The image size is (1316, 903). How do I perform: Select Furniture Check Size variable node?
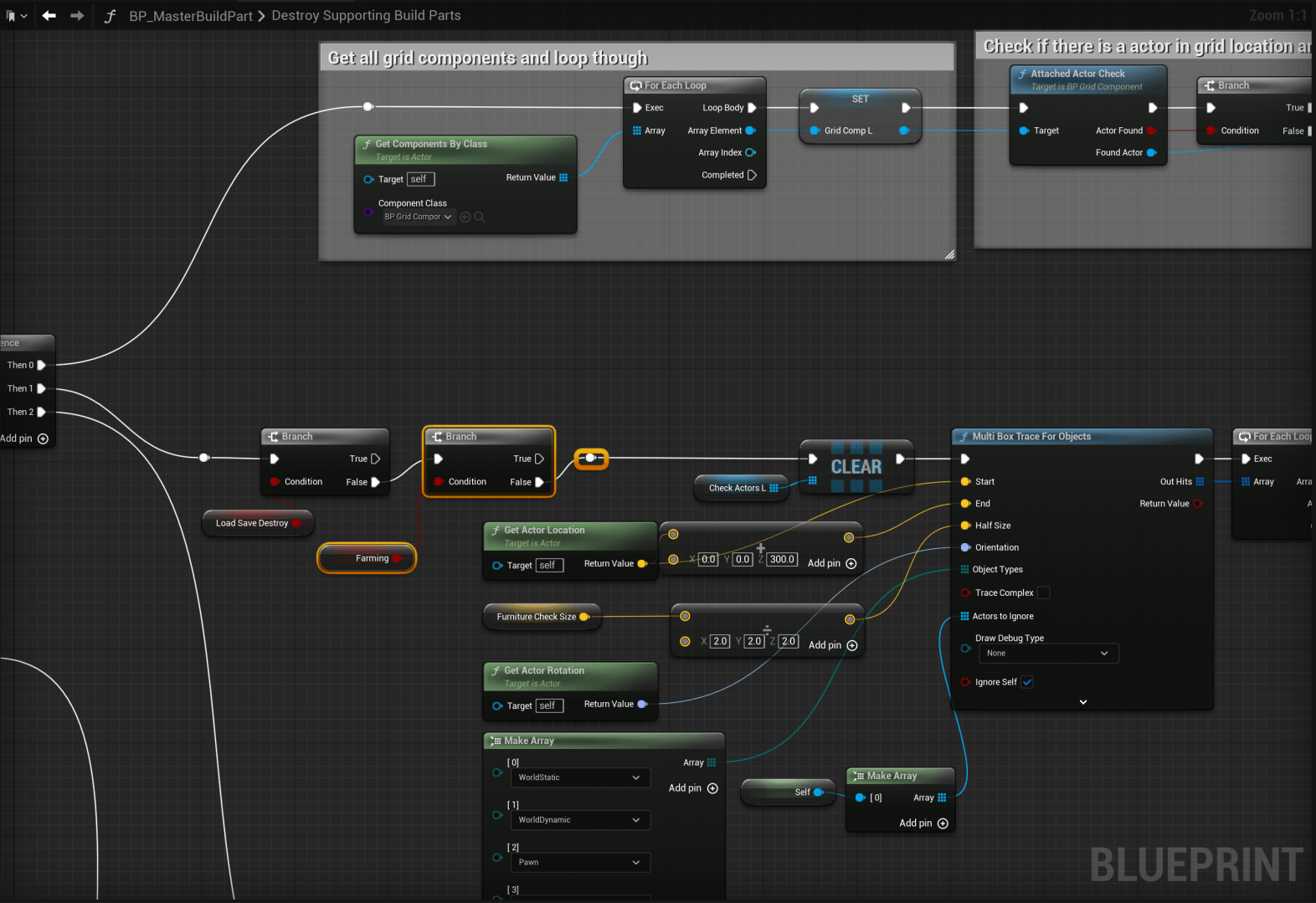click(x=542, y=617)
